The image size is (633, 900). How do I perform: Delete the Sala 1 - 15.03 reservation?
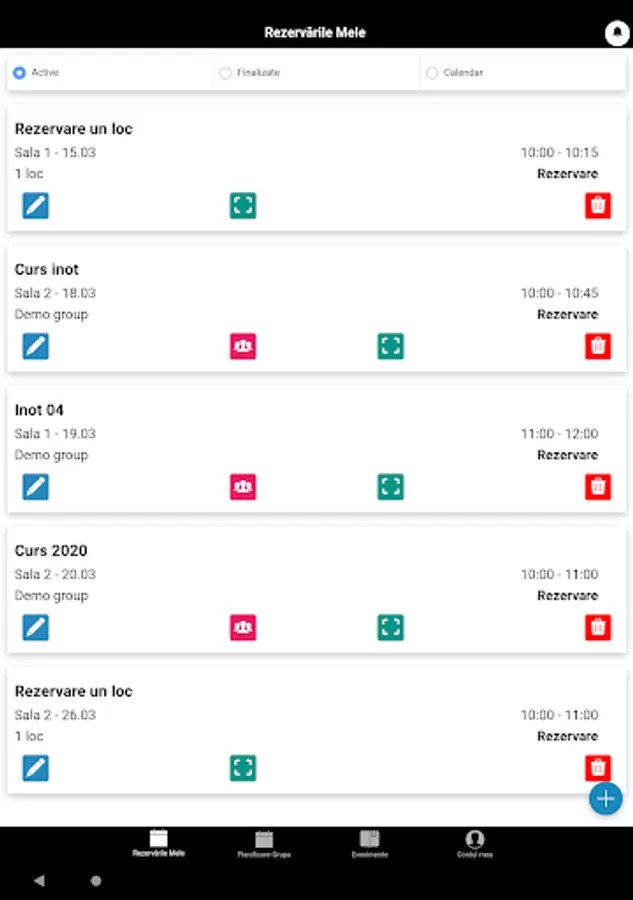coord(597,205)
